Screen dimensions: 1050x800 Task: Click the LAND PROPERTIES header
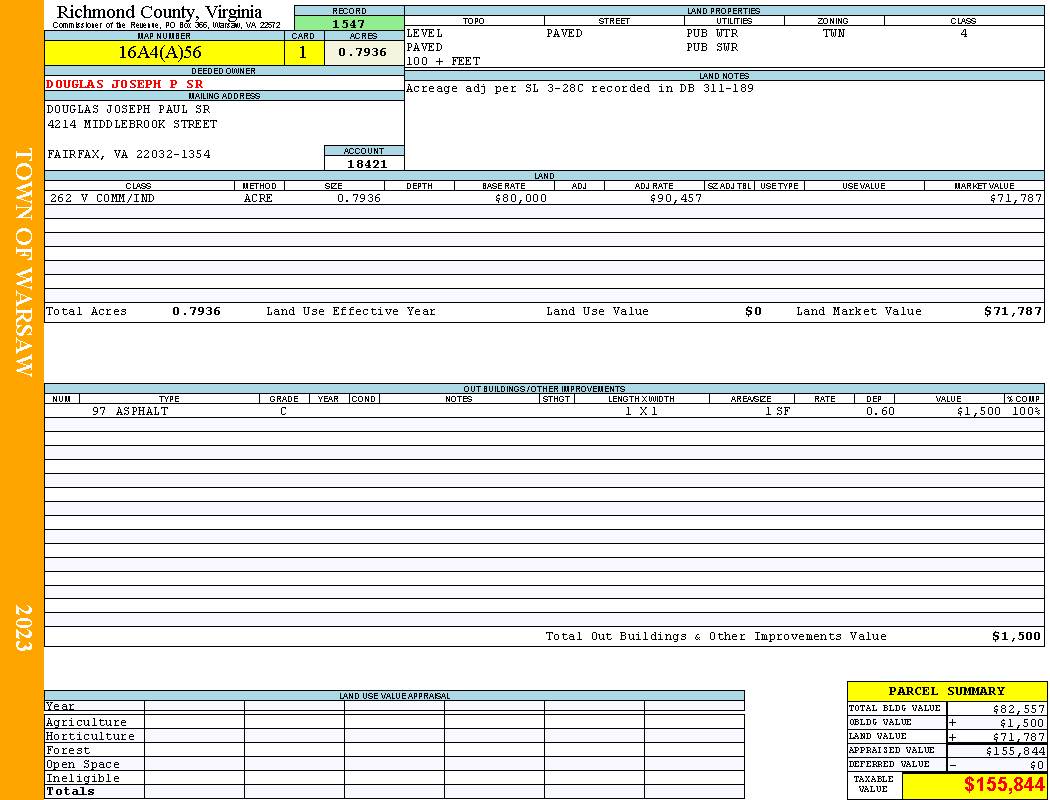coord(724,11)
